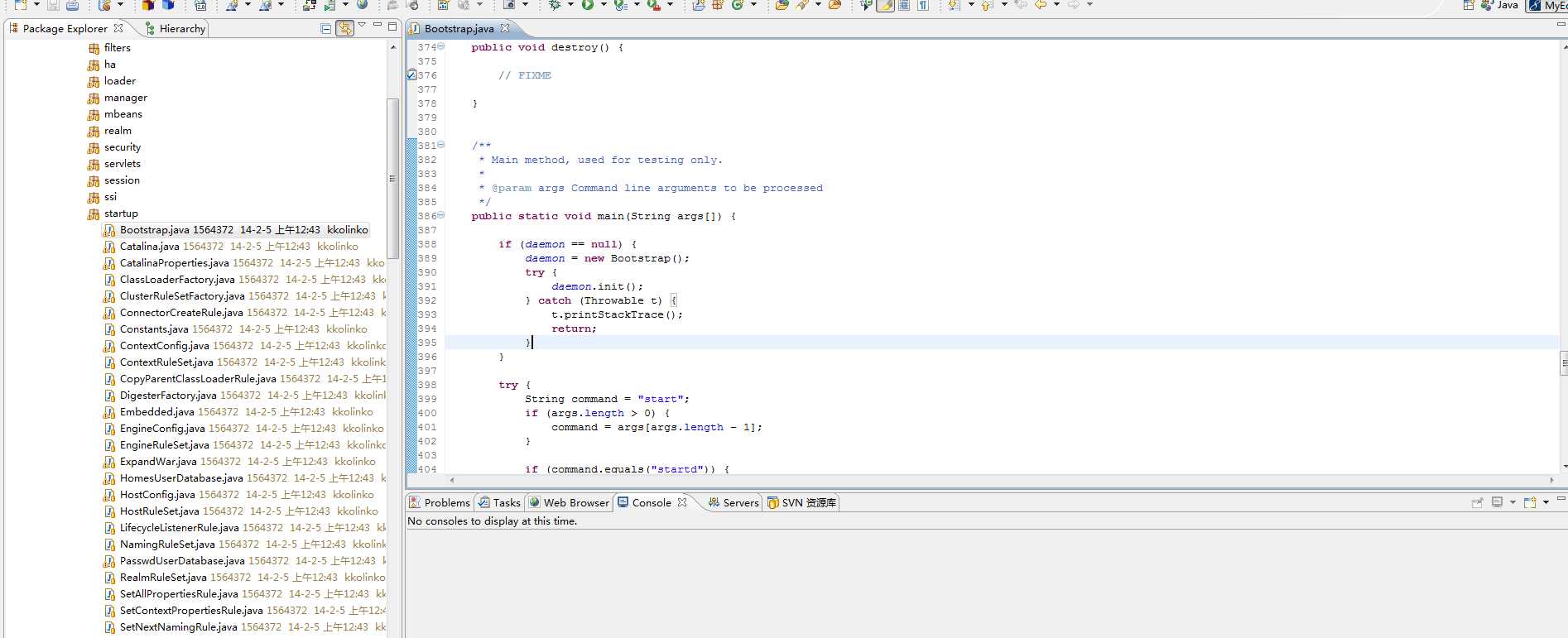This screenshot has height=638, width=1568.
Task: Select the startup package
Action: point(113,213)
